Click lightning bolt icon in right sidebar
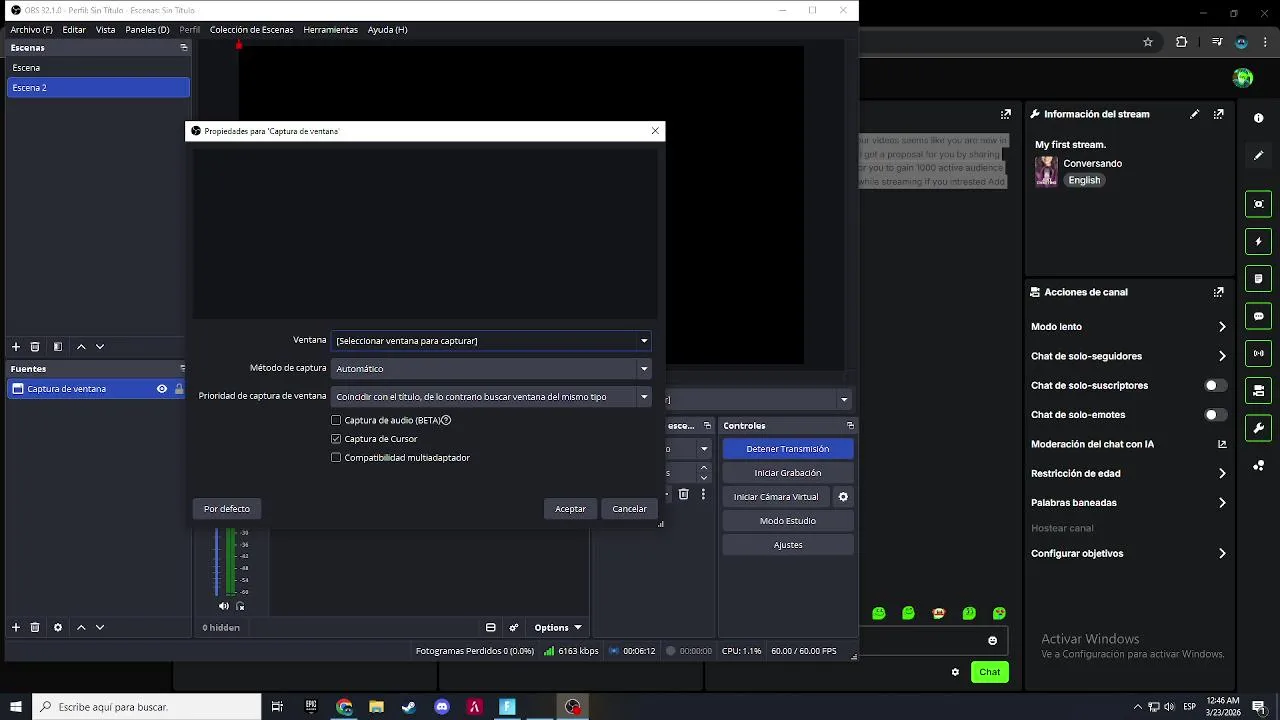The height and width of the screenshot is (720, 1280). pyautogui.click(x=1259, y=241)
